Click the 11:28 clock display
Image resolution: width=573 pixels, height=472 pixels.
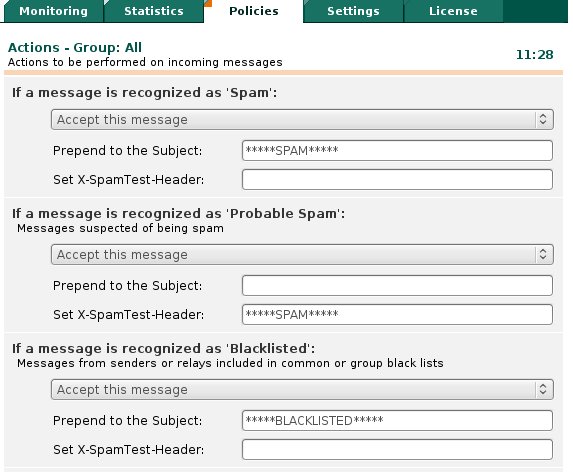(535, 55)
